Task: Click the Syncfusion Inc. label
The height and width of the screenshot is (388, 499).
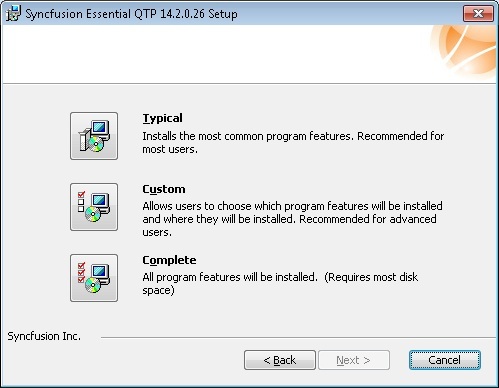Action: coord(44,336)
